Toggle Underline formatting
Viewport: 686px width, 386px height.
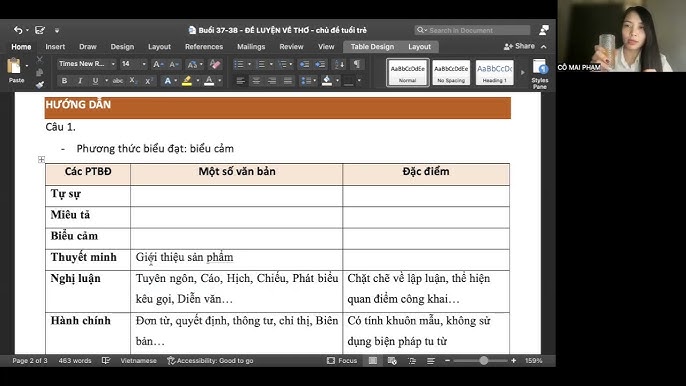coord(95,81)
